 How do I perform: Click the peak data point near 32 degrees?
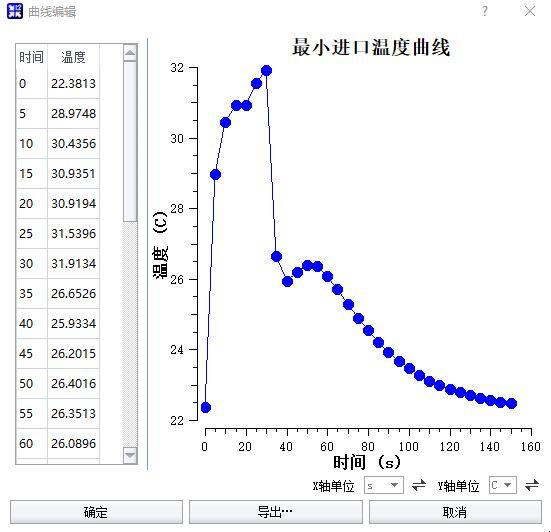coord(266,71)
